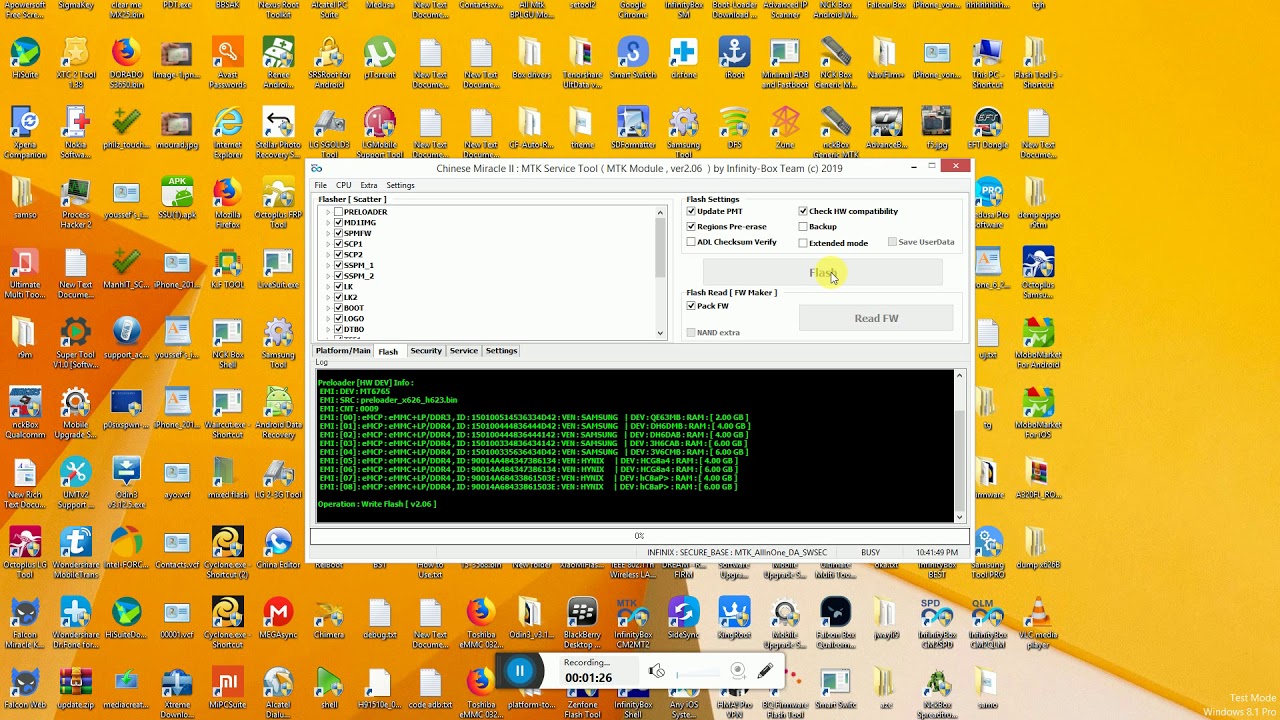The height and width of the screenshot is (720, 1280).
Task: Open the File menu
Action: 320,185
